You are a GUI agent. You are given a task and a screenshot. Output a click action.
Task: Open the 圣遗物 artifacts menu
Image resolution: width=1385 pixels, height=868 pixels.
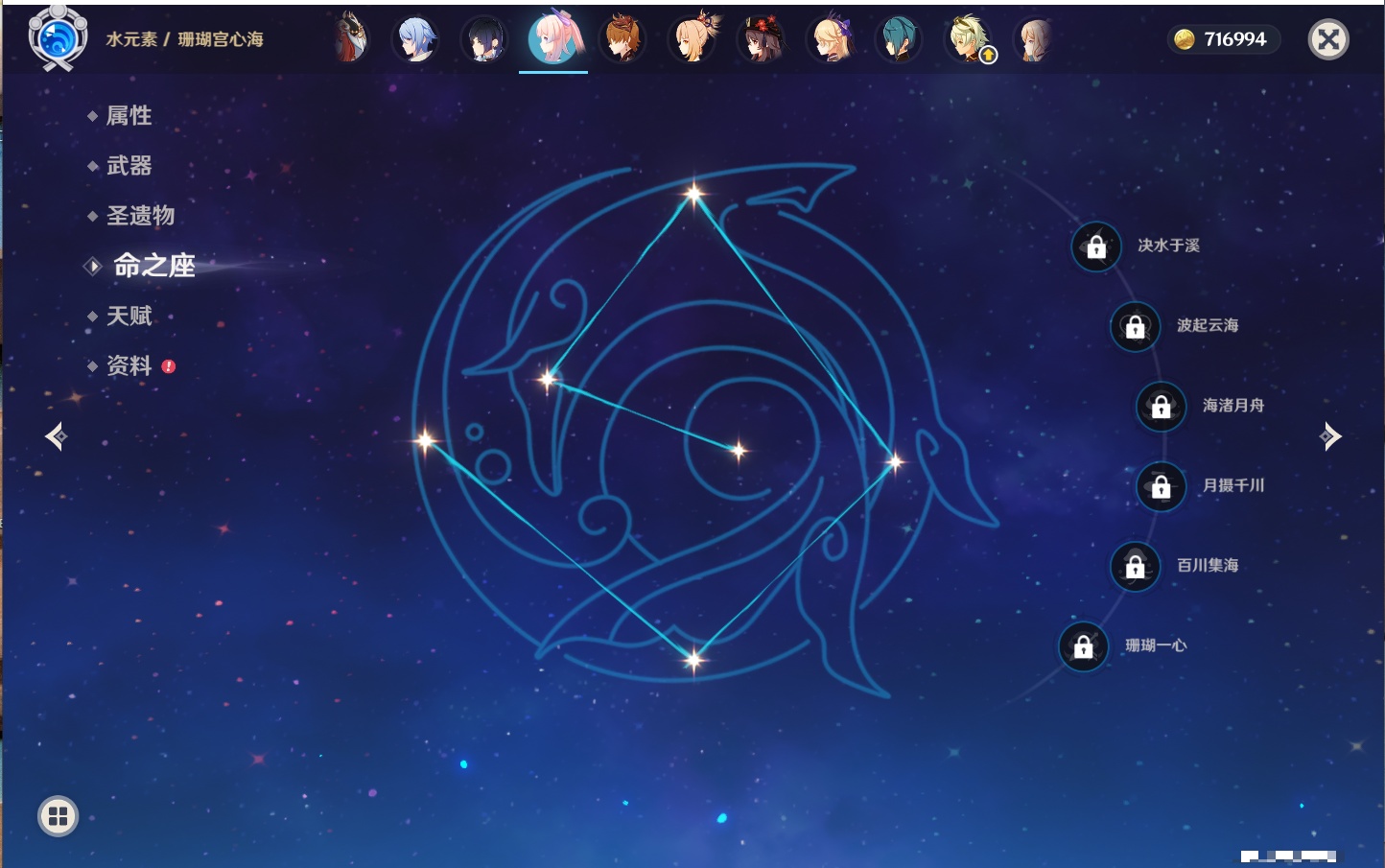point(140,216)
